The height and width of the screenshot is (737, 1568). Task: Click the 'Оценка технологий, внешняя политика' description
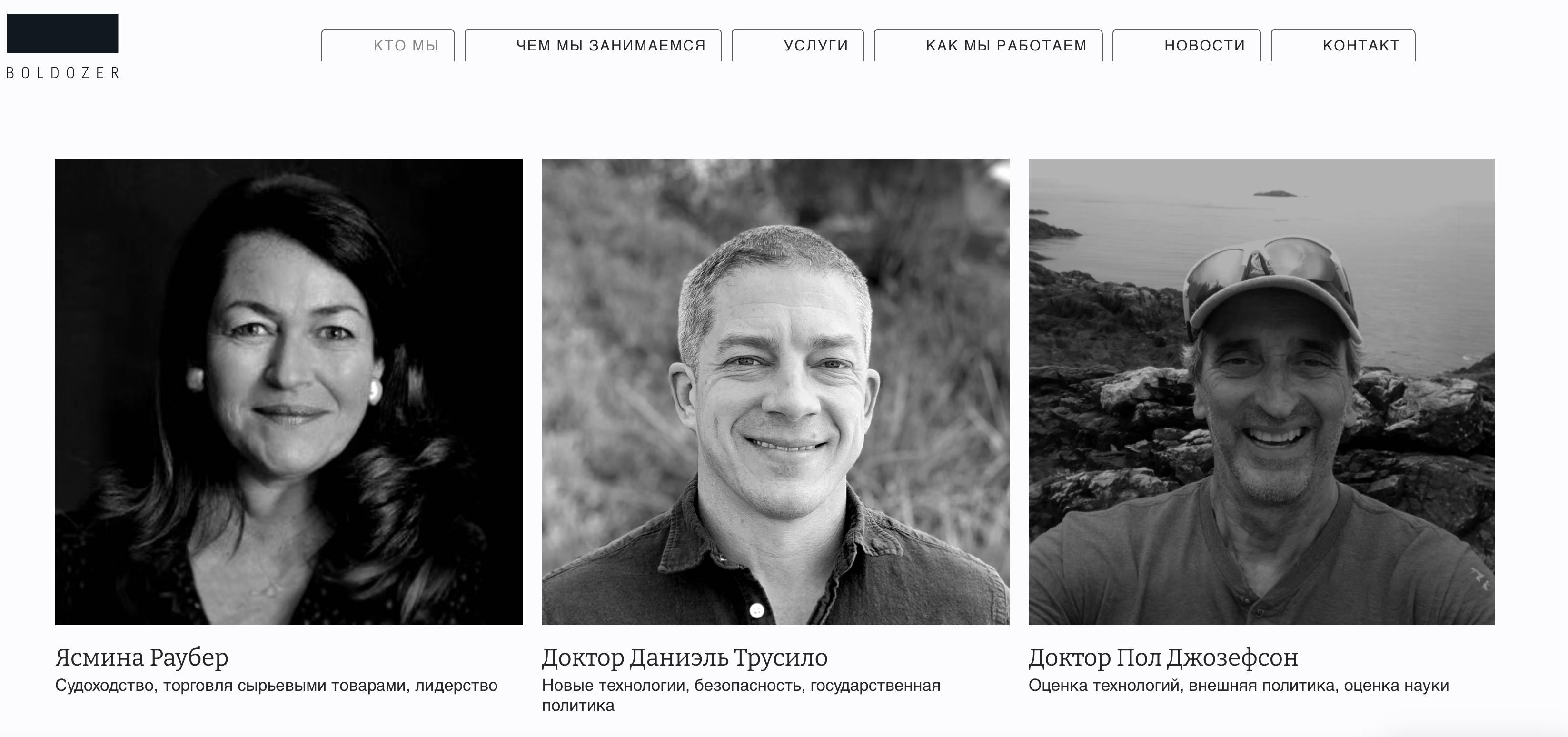(1239, 686)
